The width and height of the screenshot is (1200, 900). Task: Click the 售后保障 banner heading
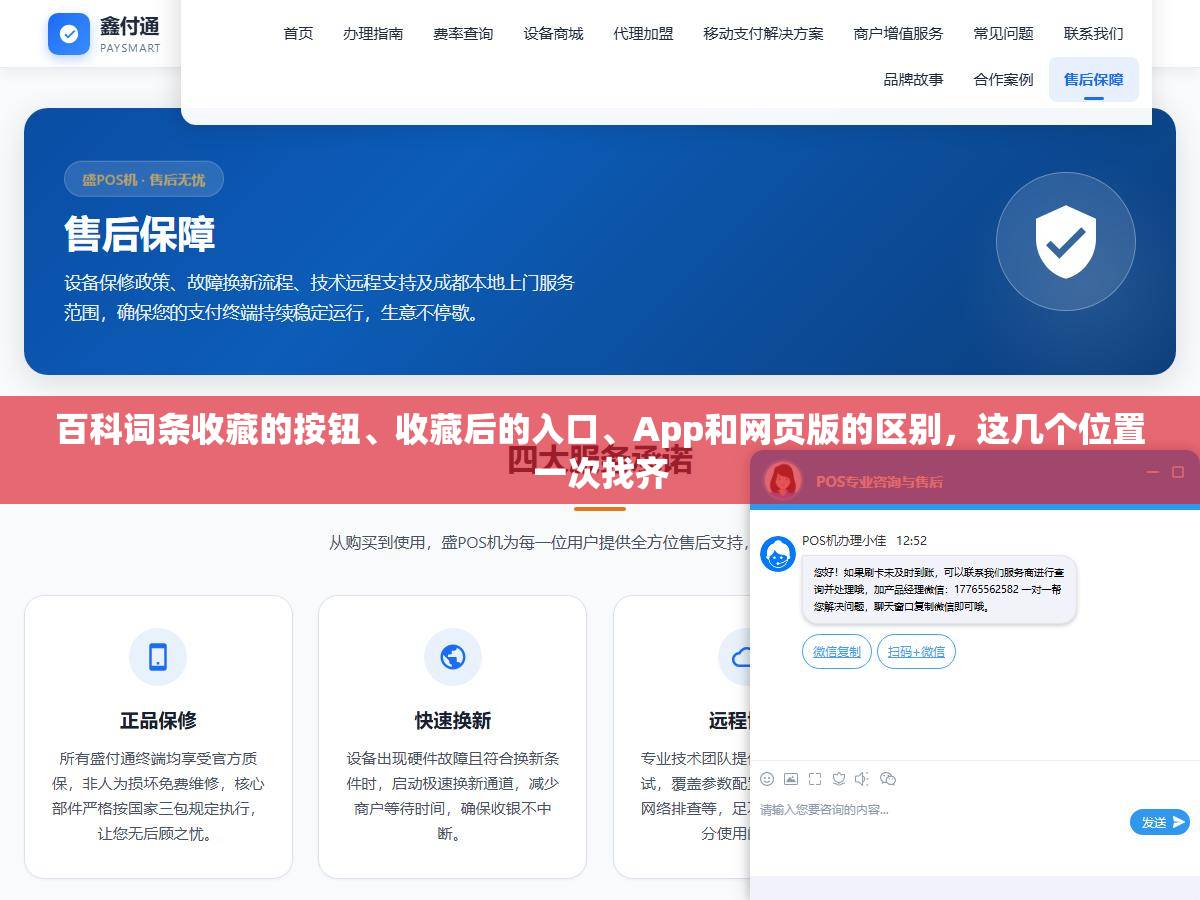140,235
